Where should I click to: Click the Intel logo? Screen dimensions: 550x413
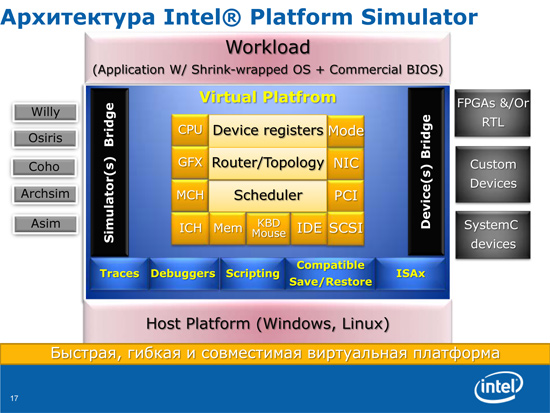(499, 387)
